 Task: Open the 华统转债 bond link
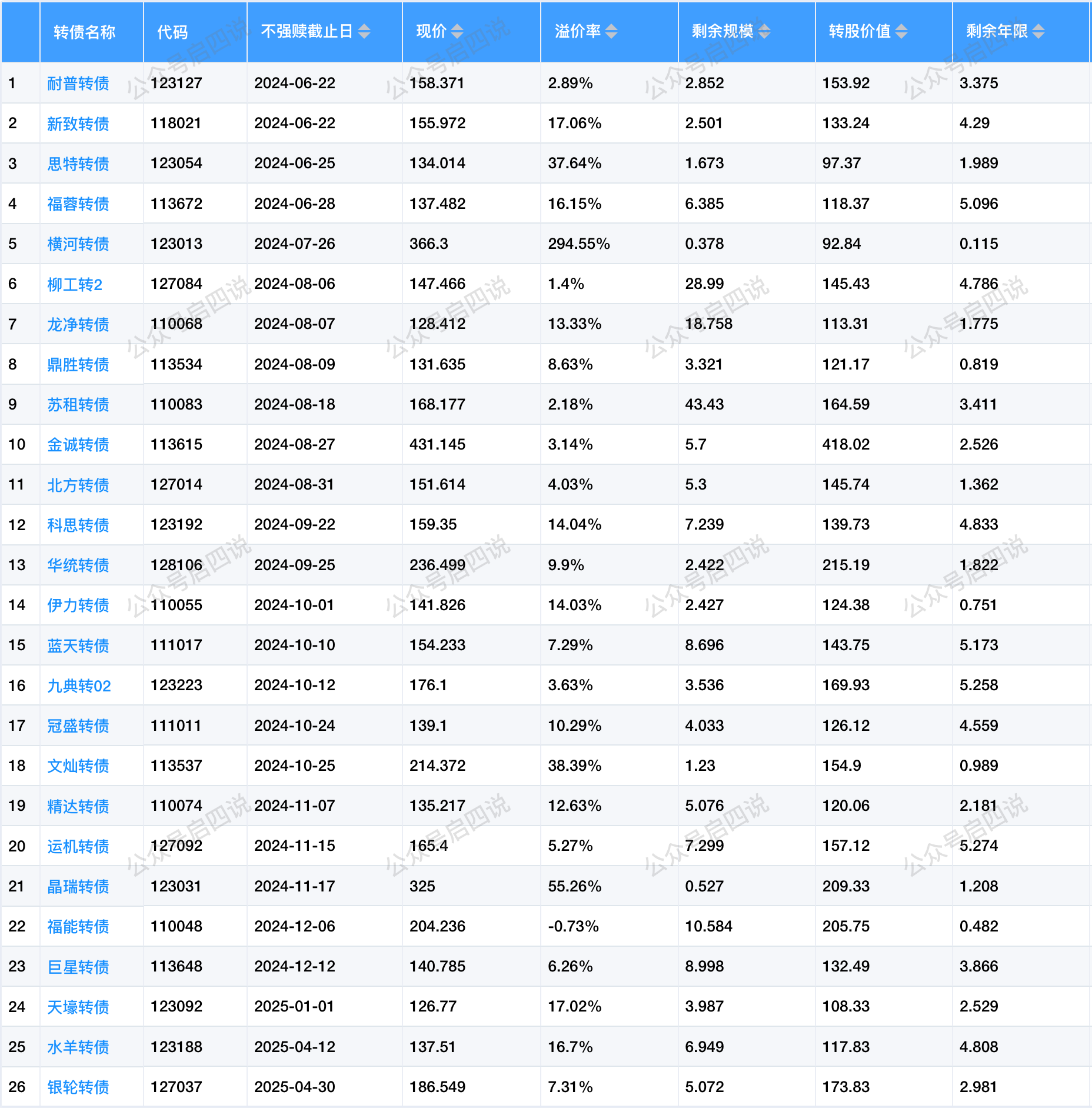tap(78, 565)
